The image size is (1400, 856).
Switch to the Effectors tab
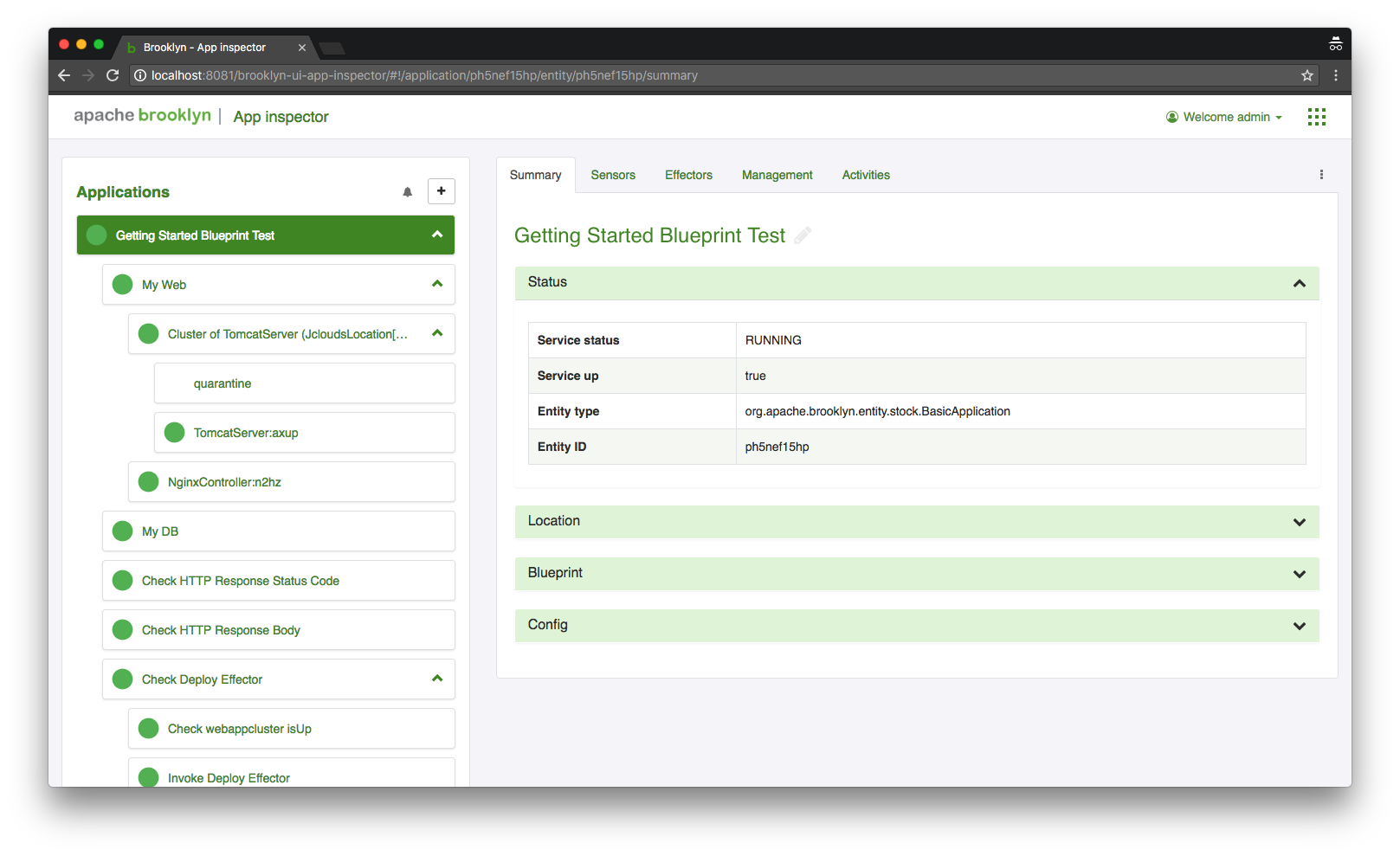pos(688,175)
